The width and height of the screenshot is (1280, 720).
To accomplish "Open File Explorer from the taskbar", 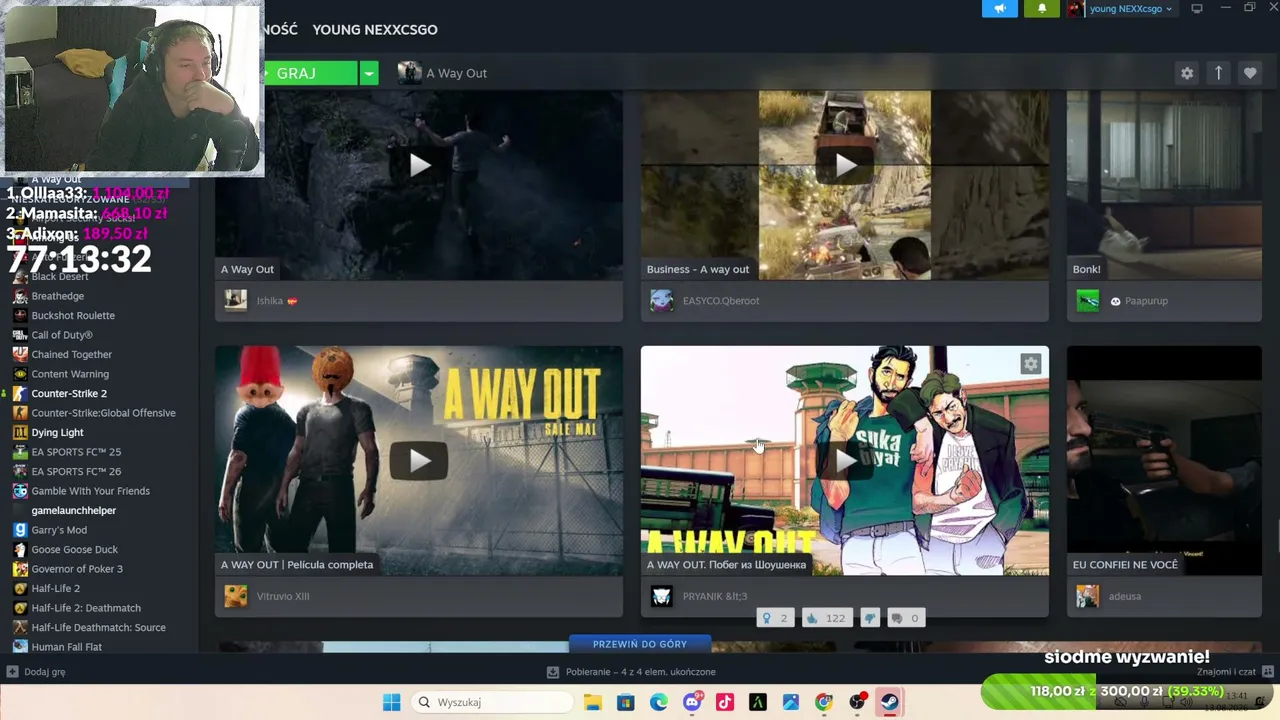I will click(593, 702).
